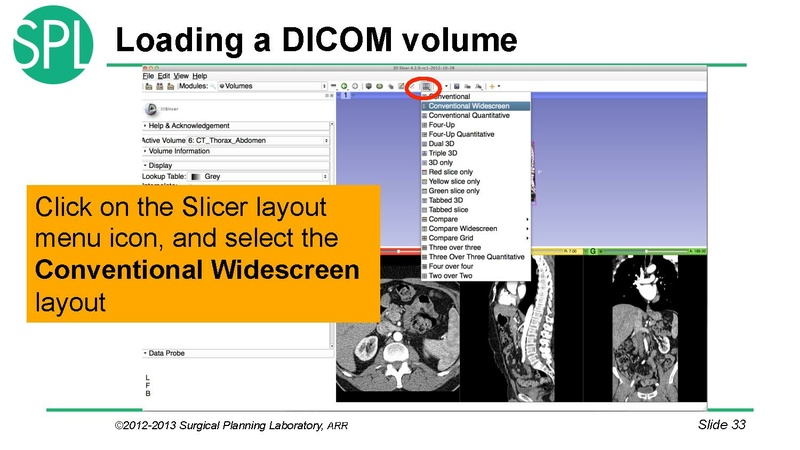Viewport: 800px width, 450px height.
Task: Go to previous module with green back arrow
Action: click(344, 86)
